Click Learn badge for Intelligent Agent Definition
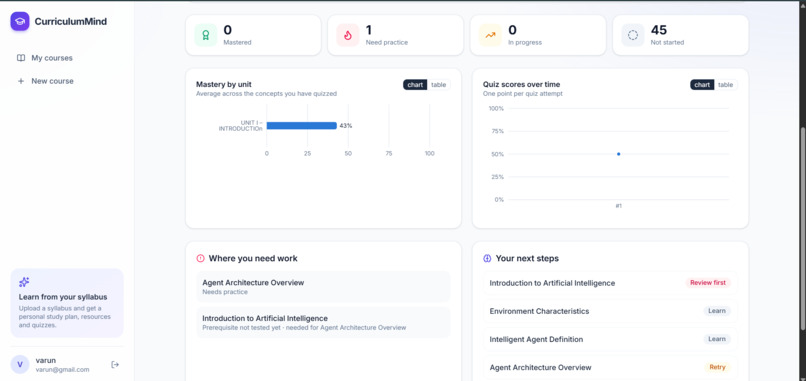Image resolution: width=806 pixels, height=381 pixels. pos(717,339)
